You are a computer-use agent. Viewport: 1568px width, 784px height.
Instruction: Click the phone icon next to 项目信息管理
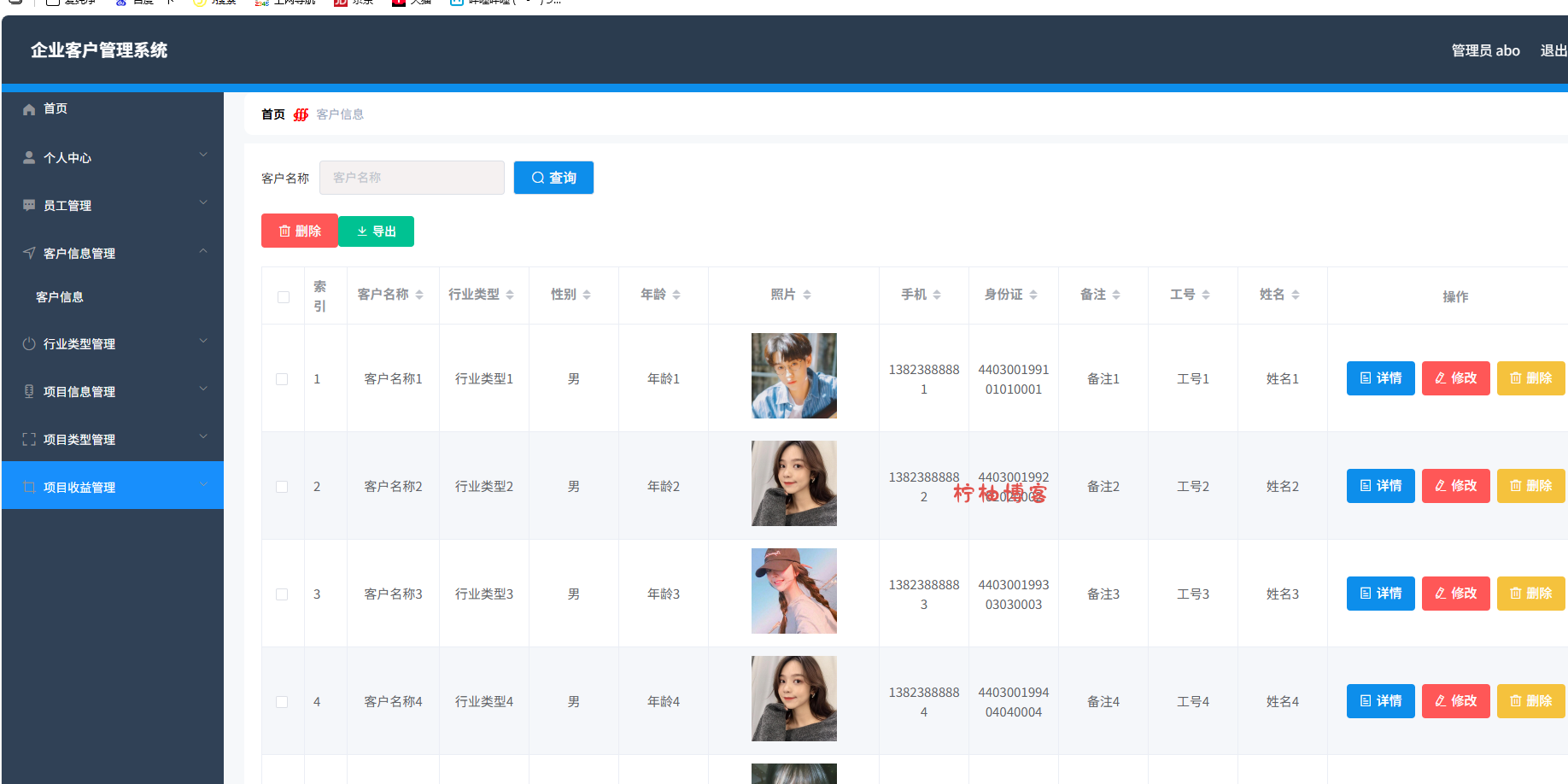29,391
